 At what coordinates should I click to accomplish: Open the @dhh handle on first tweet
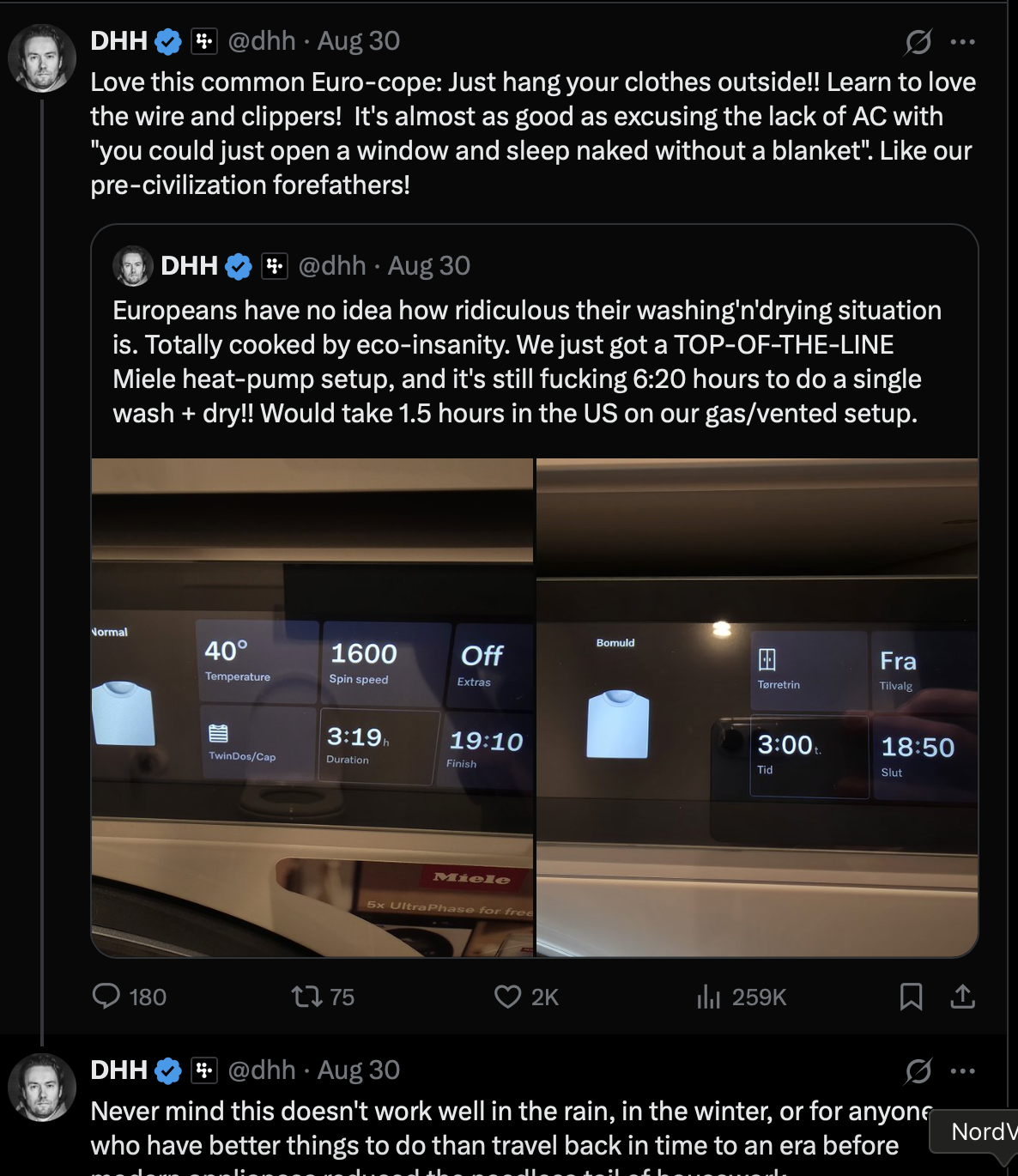(261, 41)
